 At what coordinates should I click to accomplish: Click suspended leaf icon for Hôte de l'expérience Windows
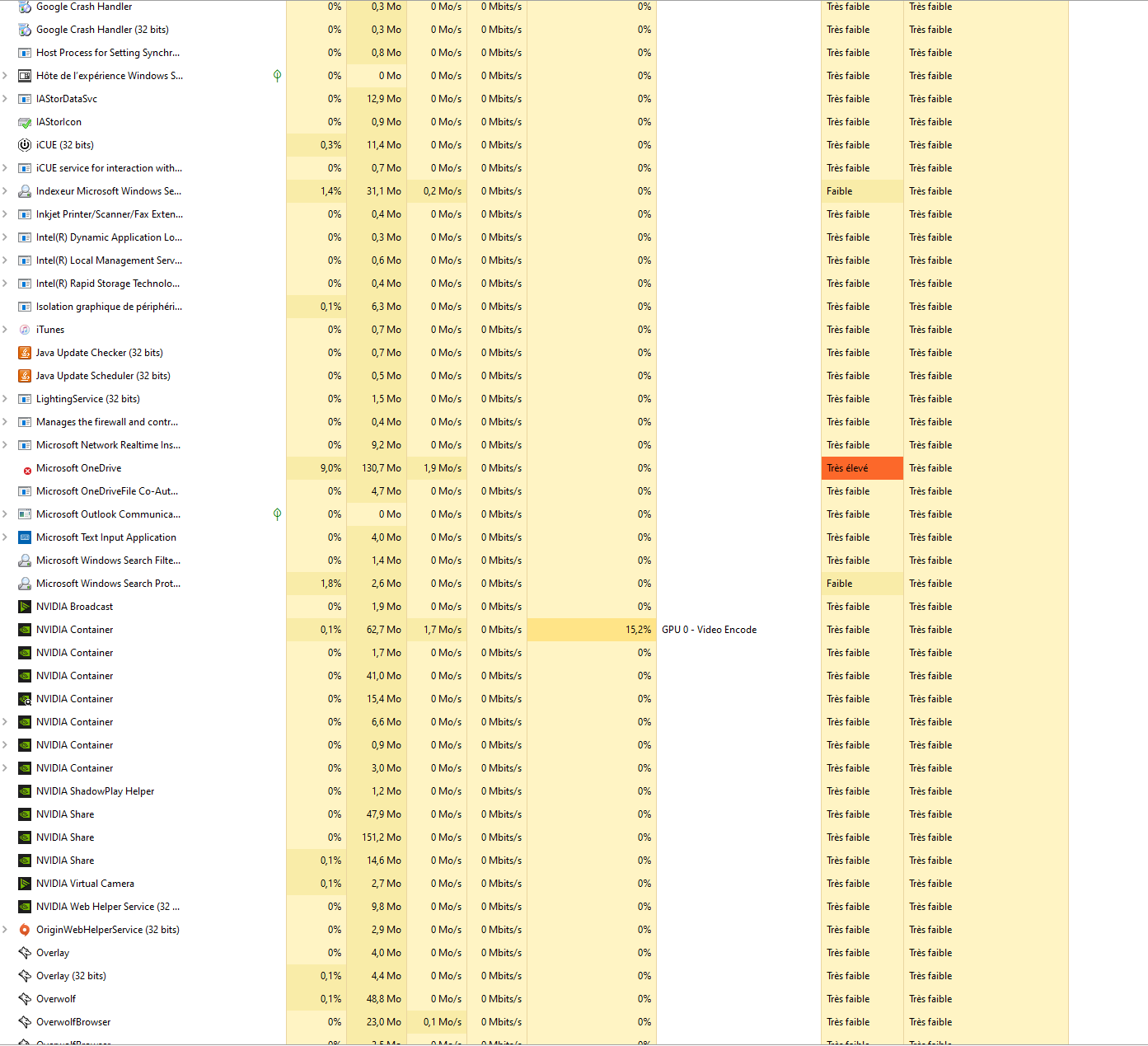(277, 76)
